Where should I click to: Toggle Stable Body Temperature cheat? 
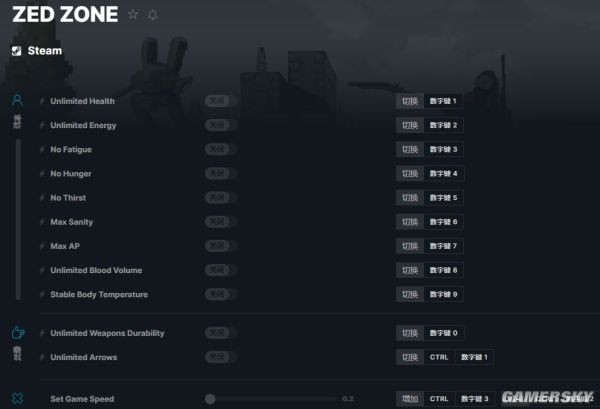[x=220, y=294]
